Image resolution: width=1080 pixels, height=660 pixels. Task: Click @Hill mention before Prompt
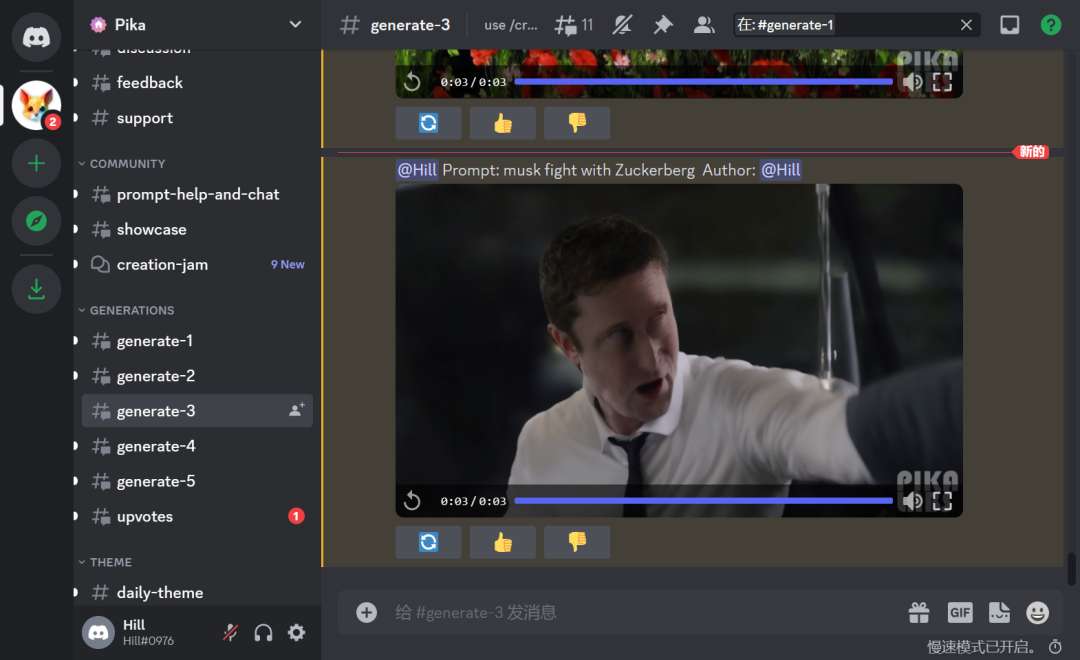click(x=417, y=170)
